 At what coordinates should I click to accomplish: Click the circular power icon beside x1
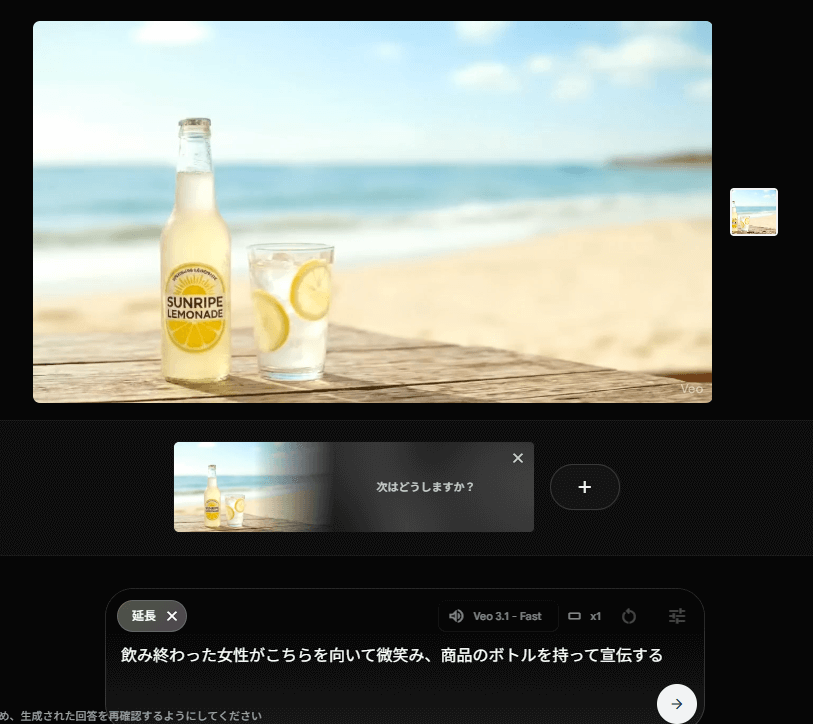coord(629,616)
